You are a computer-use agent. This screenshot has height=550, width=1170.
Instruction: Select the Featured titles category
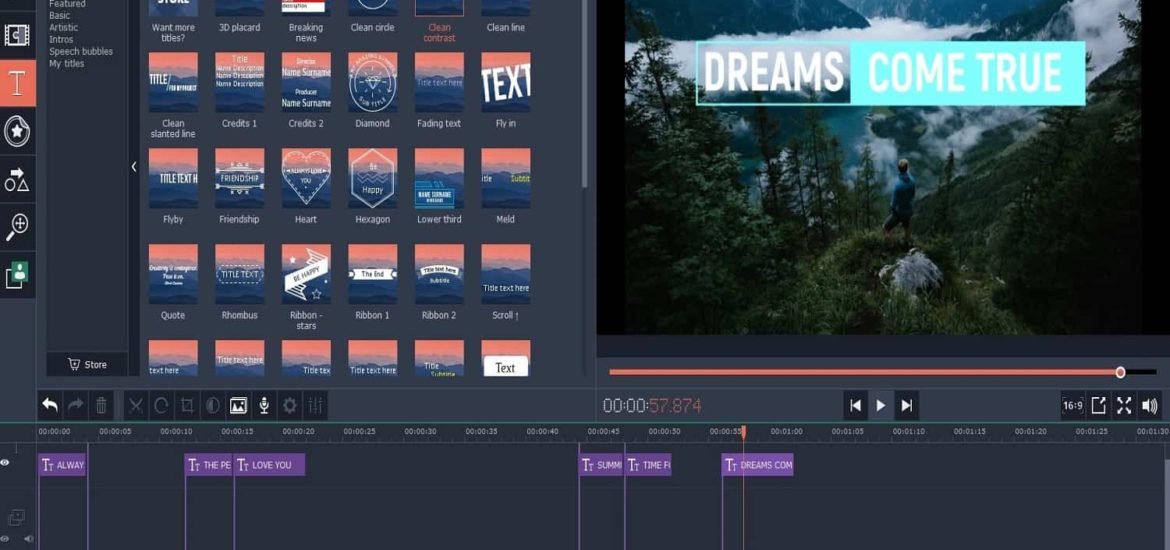67,4
